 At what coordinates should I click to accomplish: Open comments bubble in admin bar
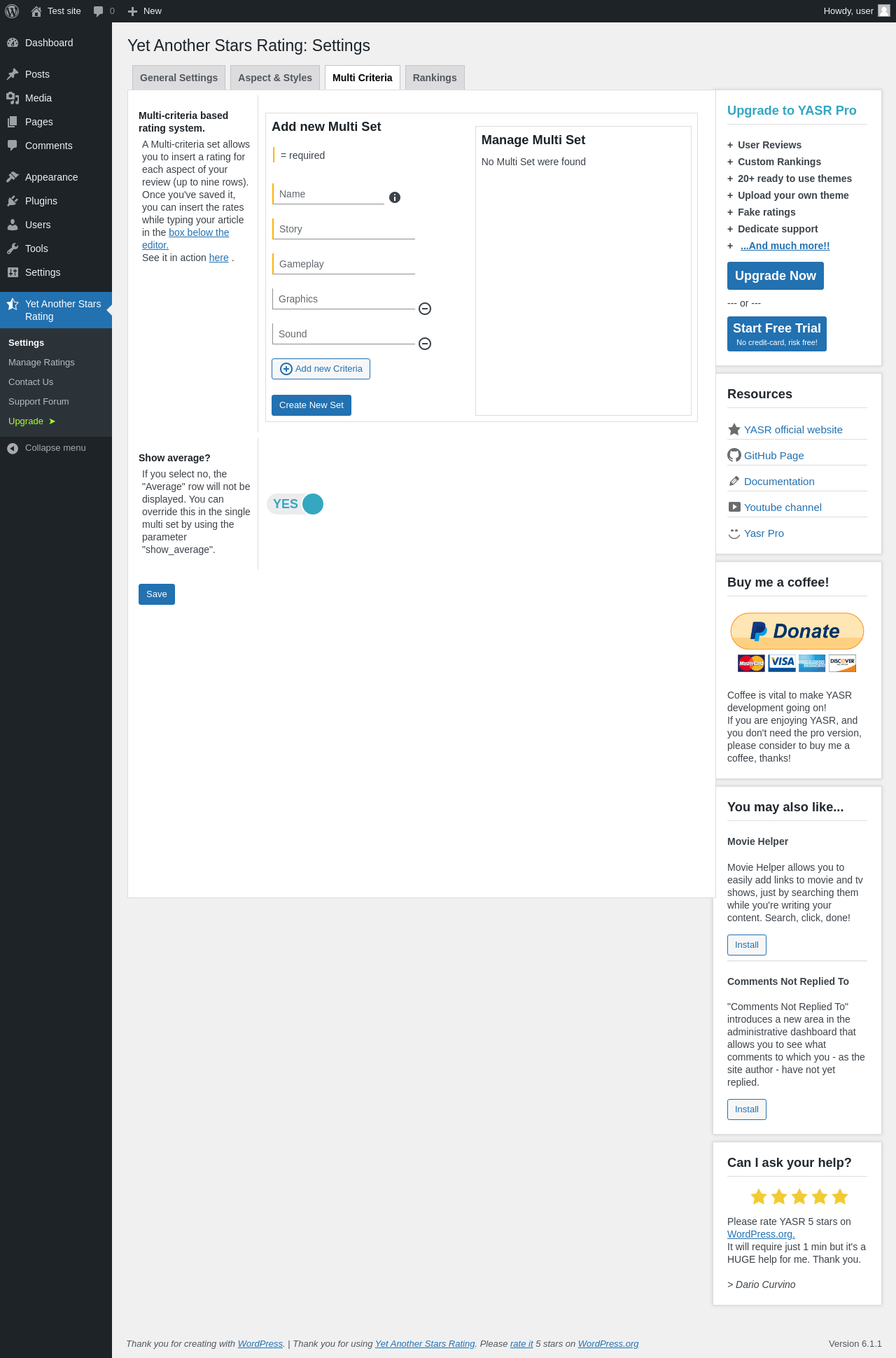[99, 11]
